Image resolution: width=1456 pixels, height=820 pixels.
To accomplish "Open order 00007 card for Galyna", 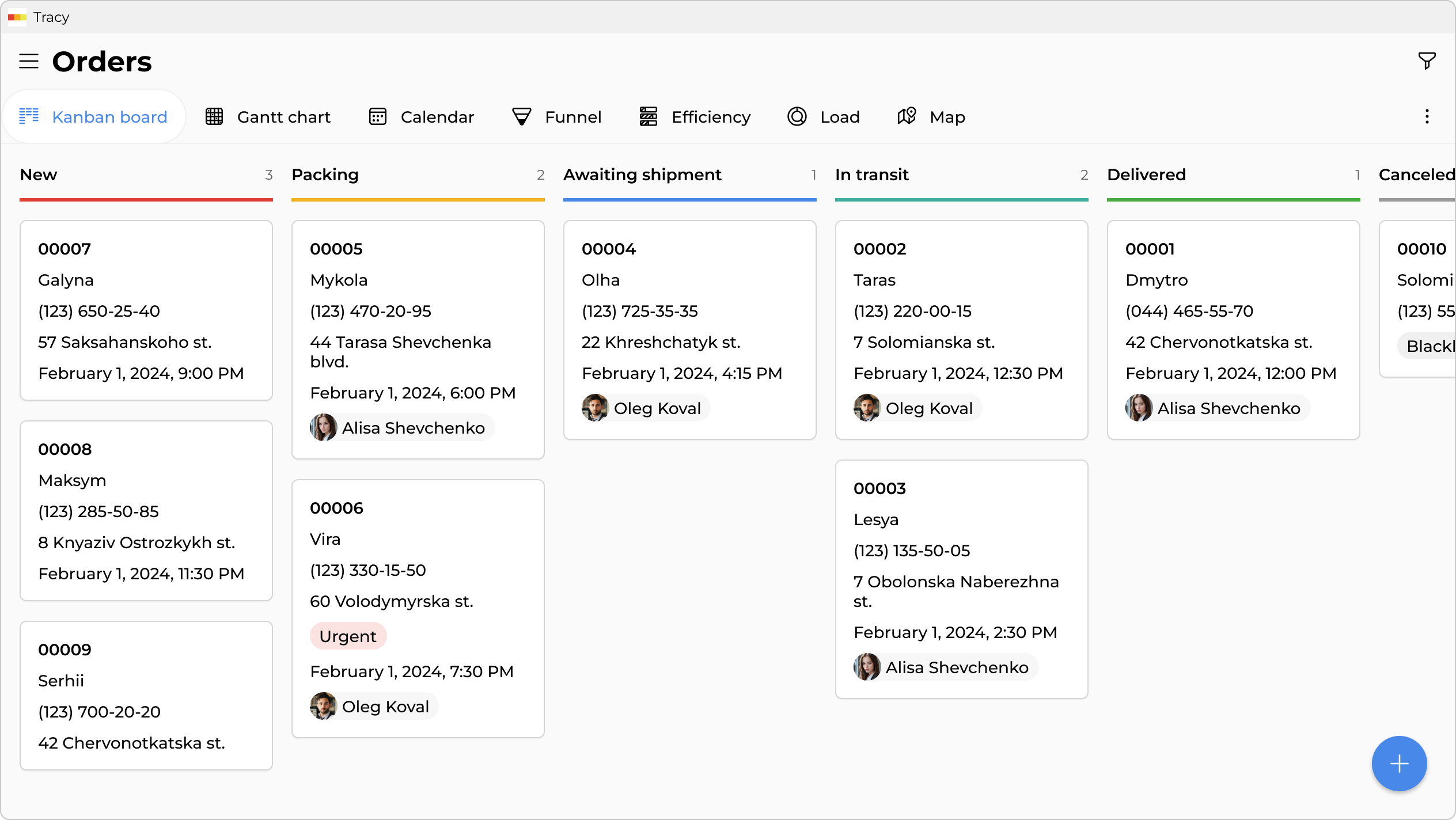I will [x=146, y=310].
